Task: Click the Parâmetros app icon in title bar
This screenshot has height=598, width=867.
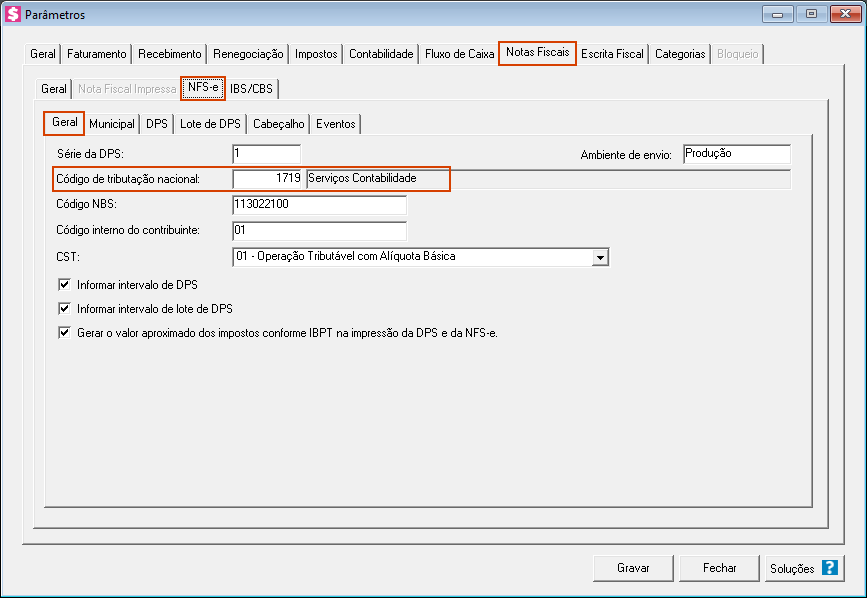Action: pos(13,15)
